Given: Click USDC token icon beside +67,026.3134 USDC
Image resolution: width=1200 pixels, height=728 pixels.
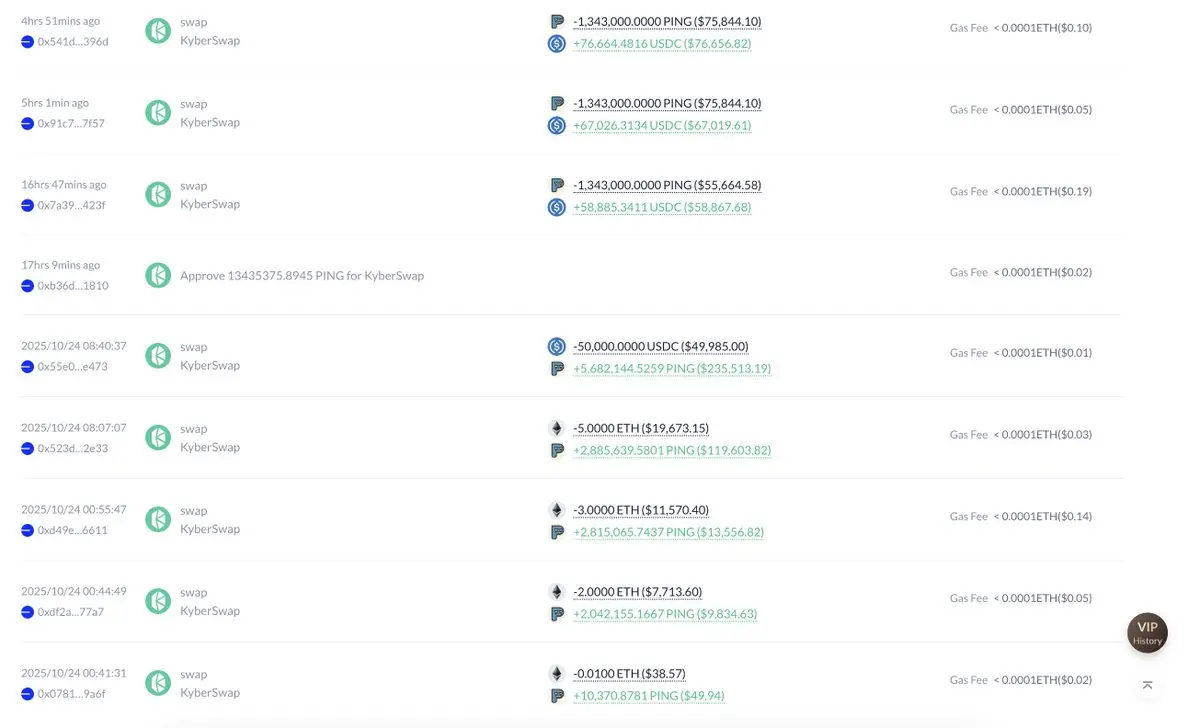Looking at the screenshot, I should click(557, 126).
